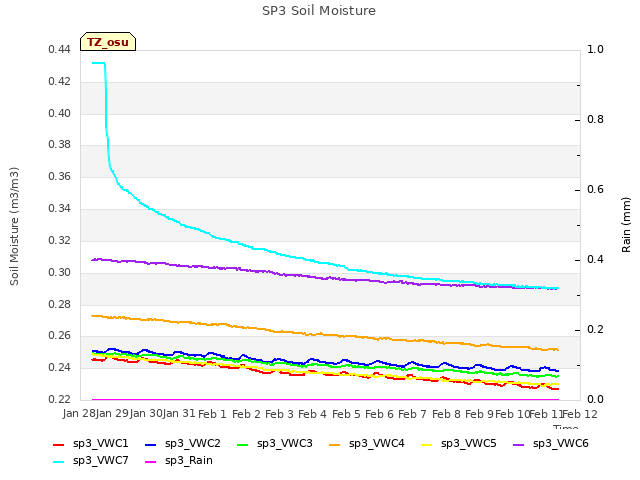This screenshot has height=480, width=640.
Task: Click the cyan sp3_VWC7 legend swatch
Action: [x=59, y=462]
